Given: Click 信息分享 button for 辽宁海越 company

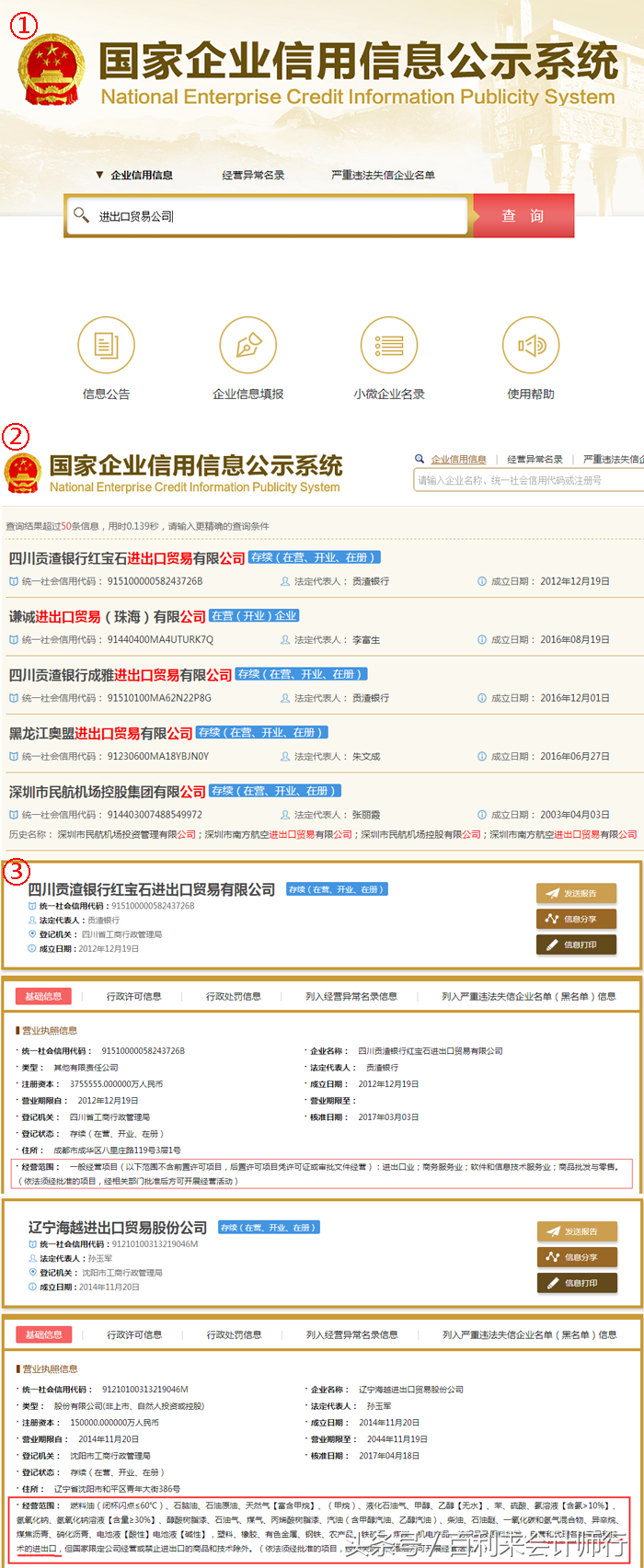Looking at the screenshot, I should pos(577,1257).
